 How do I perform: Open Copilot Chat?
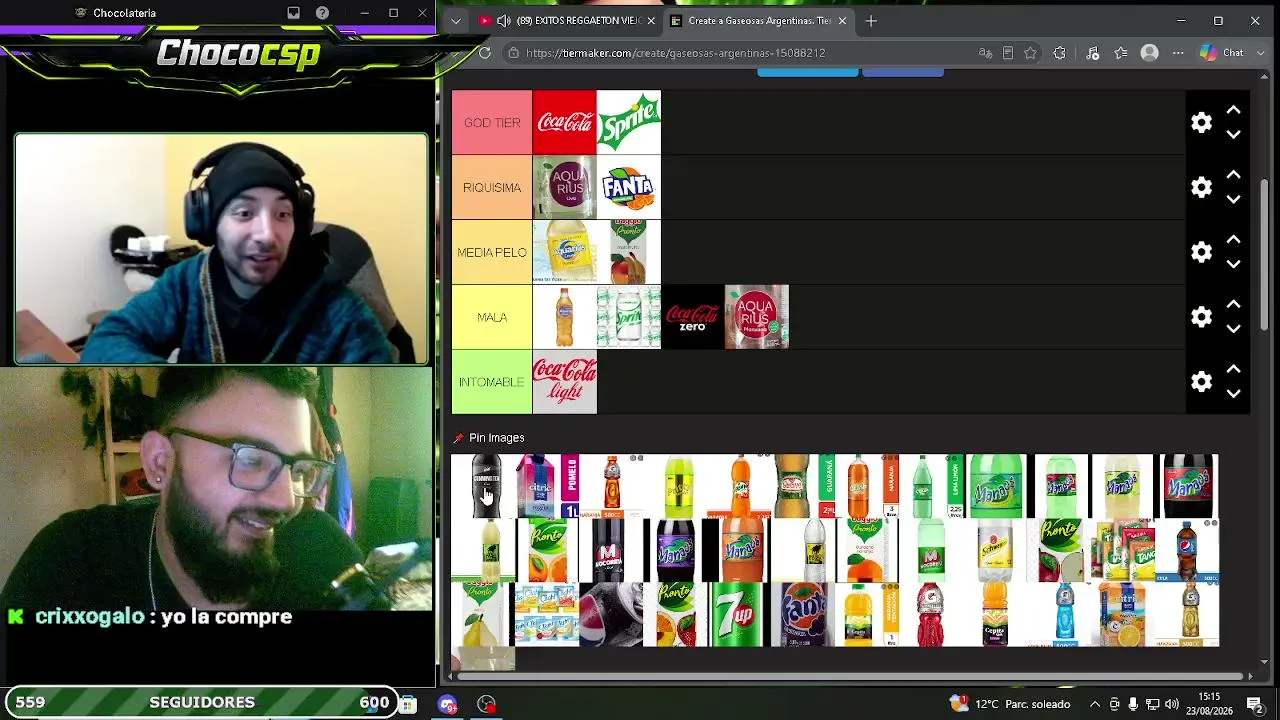click(1222, 53)
